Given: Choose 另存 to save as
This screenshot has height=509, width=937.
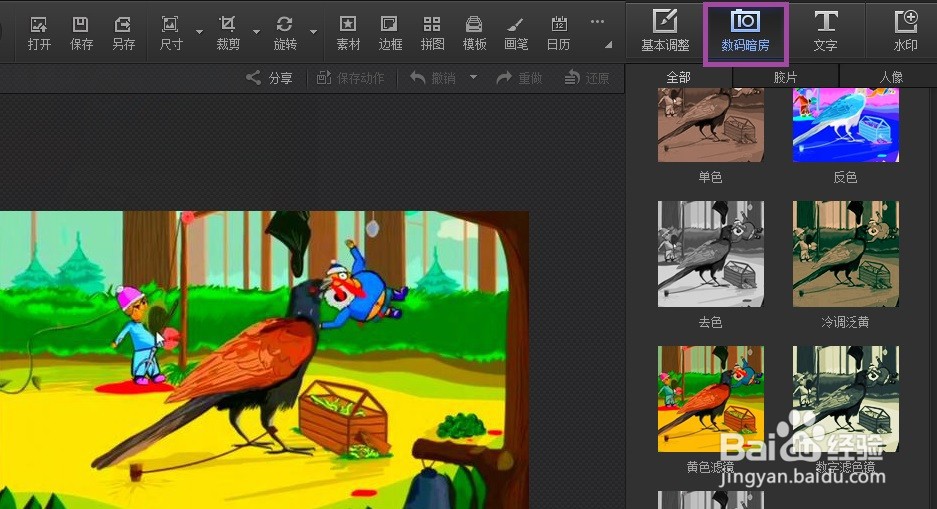Looking at the screenshot, I should click(x=124, y=33).
